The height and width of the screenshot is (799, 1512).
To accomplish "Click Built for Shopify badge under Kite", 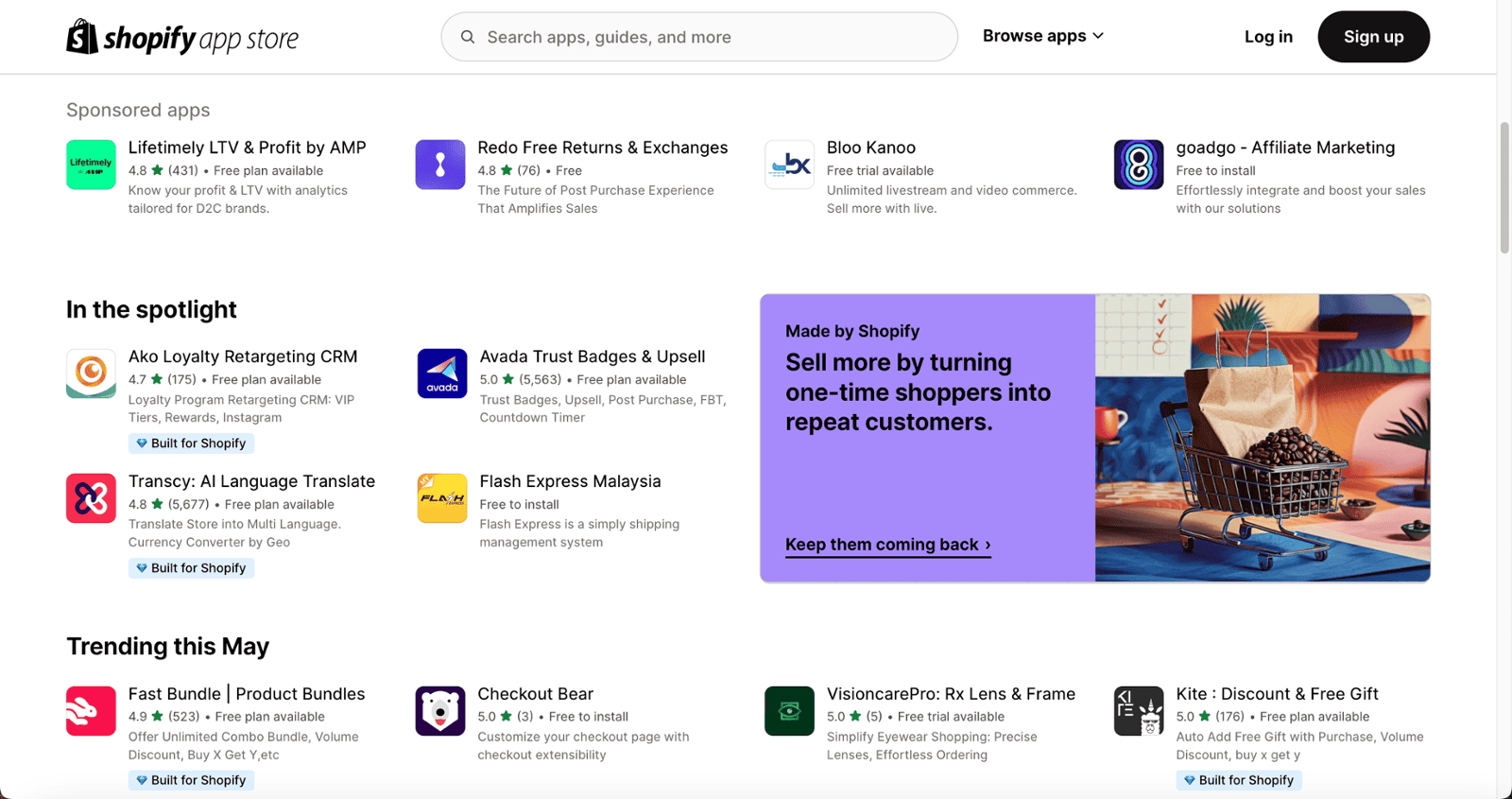I will [1239, 780].
